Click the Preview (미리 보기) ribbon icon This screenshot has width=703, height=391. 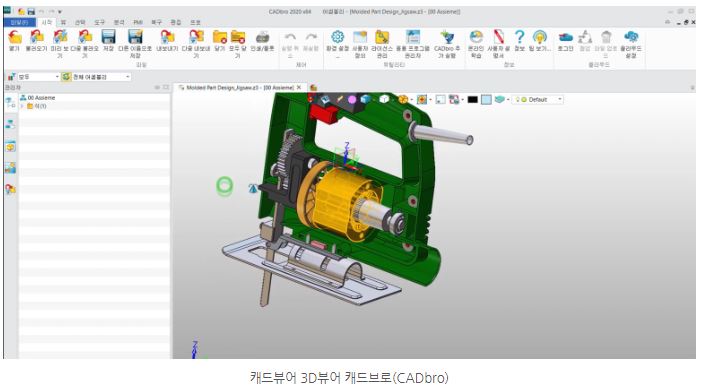(x=60, y=37)
